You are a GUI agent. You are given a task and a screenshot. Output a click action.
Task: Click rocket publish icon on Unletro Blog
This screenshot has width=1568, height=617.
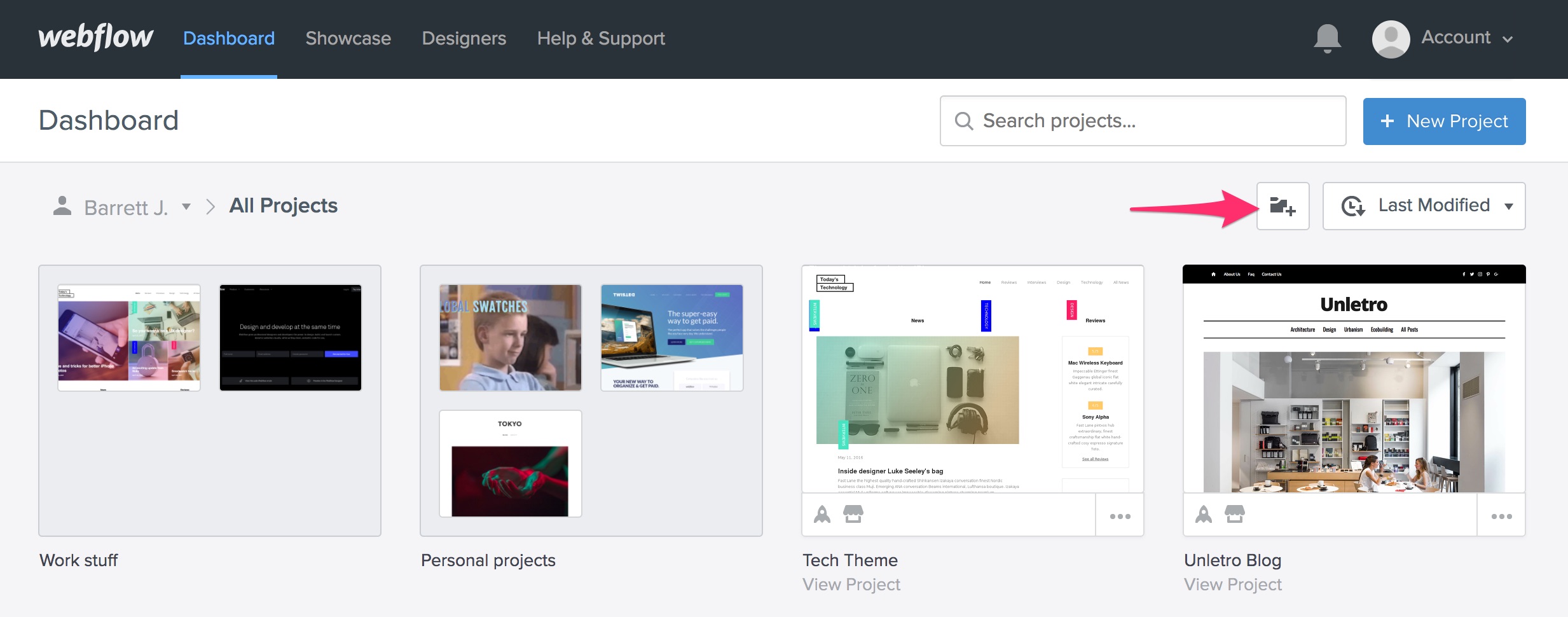click(1204, 514)
